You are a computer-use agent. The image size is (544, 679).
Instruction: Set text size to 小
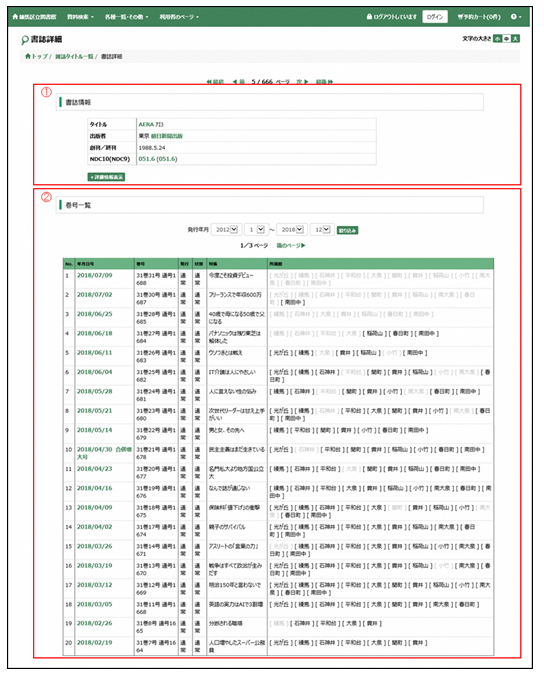pyautogui.click(x=498, y=39)
